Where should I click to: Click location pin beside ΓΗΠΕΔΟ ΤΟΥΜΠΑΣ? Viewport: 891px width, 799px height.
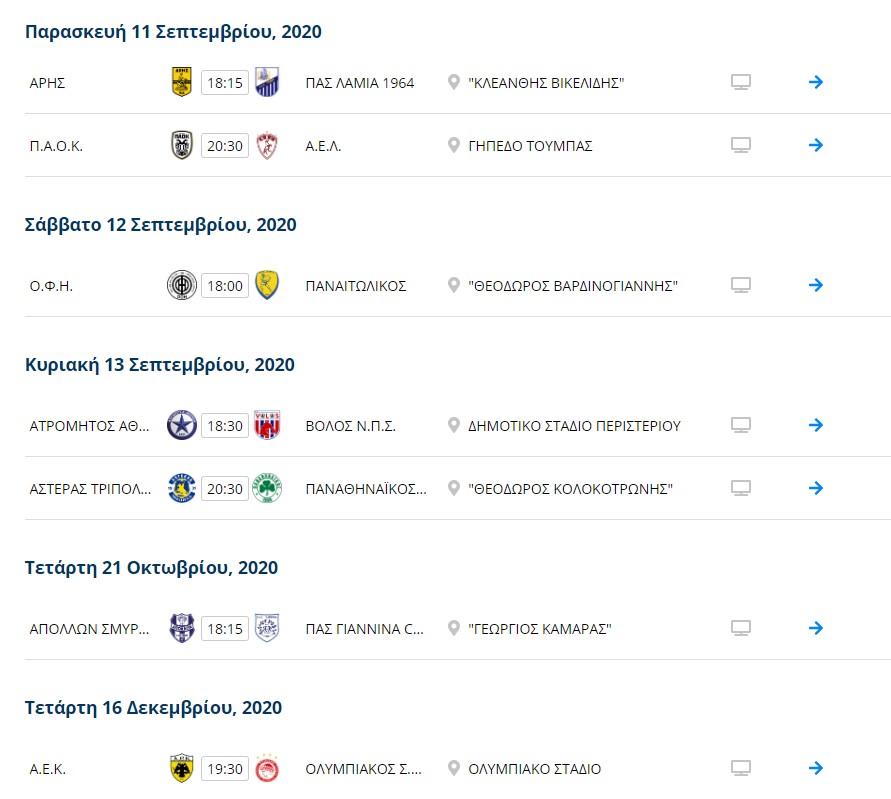(x=453, y=145)
